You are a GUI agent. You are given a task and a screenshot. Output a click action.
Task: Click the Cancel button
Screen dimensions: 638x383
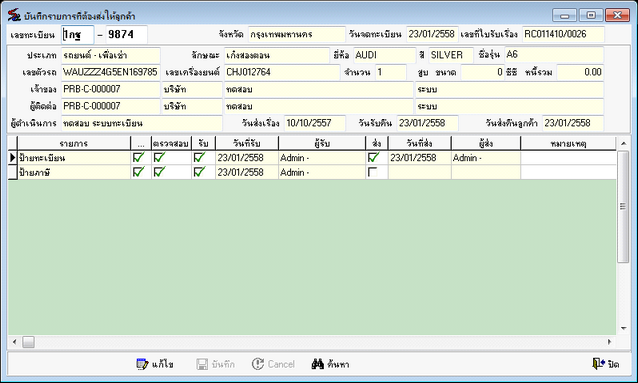(273, 364)
